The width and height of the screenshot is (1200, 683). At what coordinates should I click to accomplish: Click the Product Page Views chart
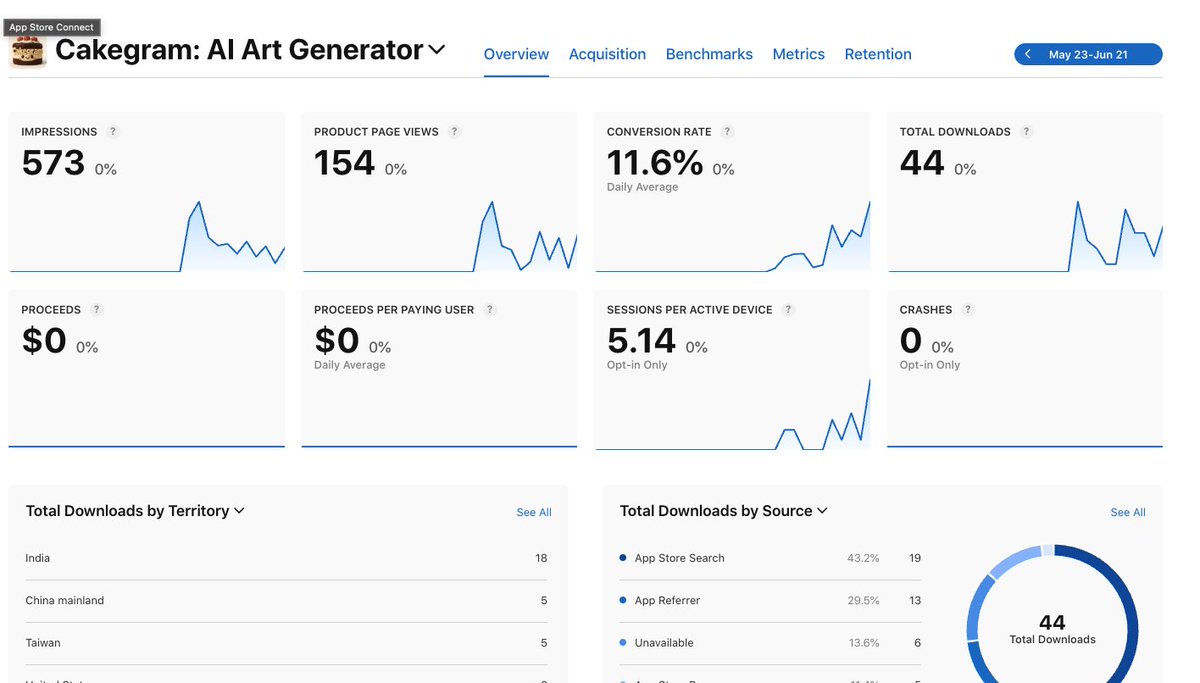(440, 236)
